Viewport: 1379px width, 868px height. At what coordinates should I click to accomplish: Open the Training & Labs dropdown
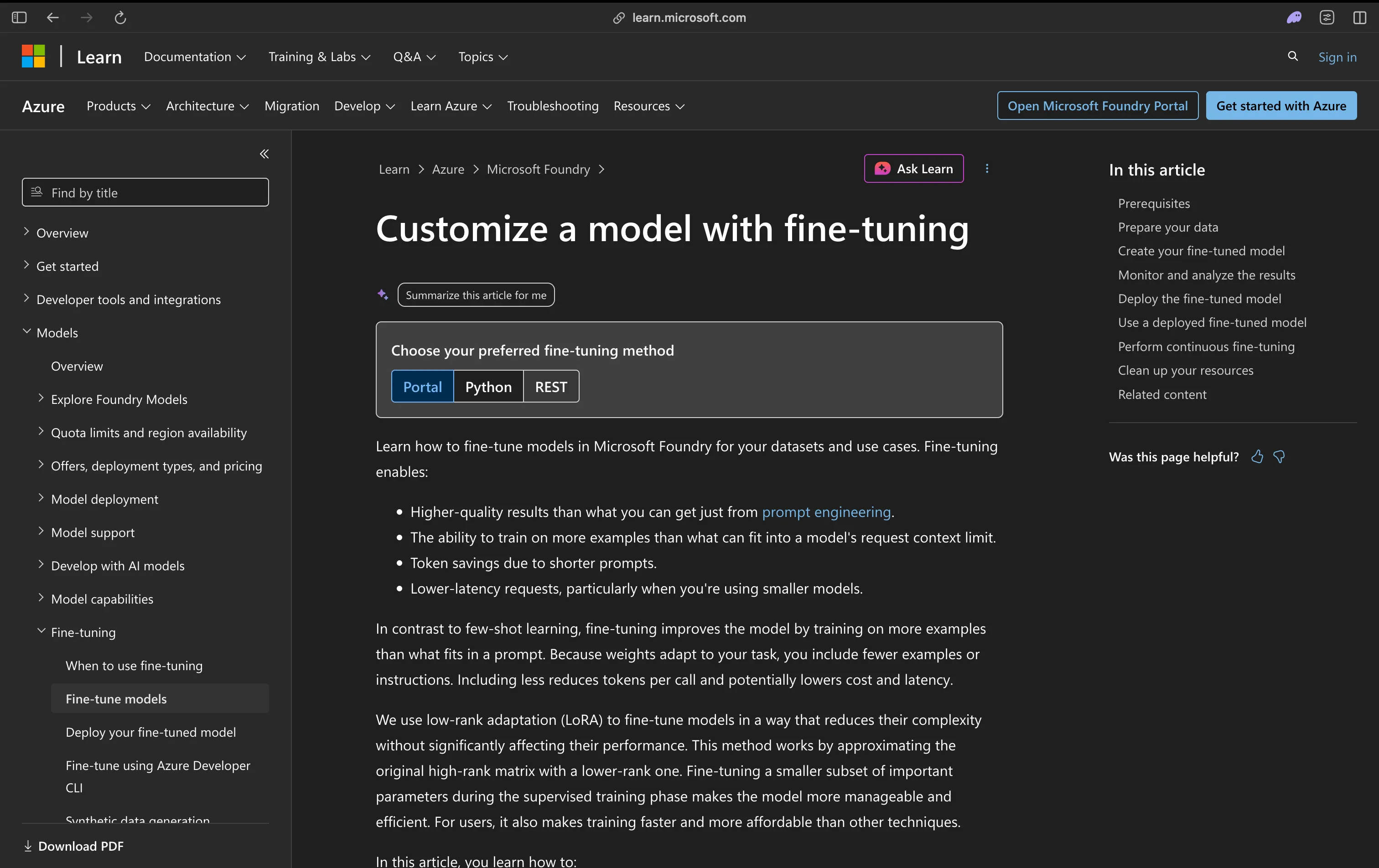320,57
